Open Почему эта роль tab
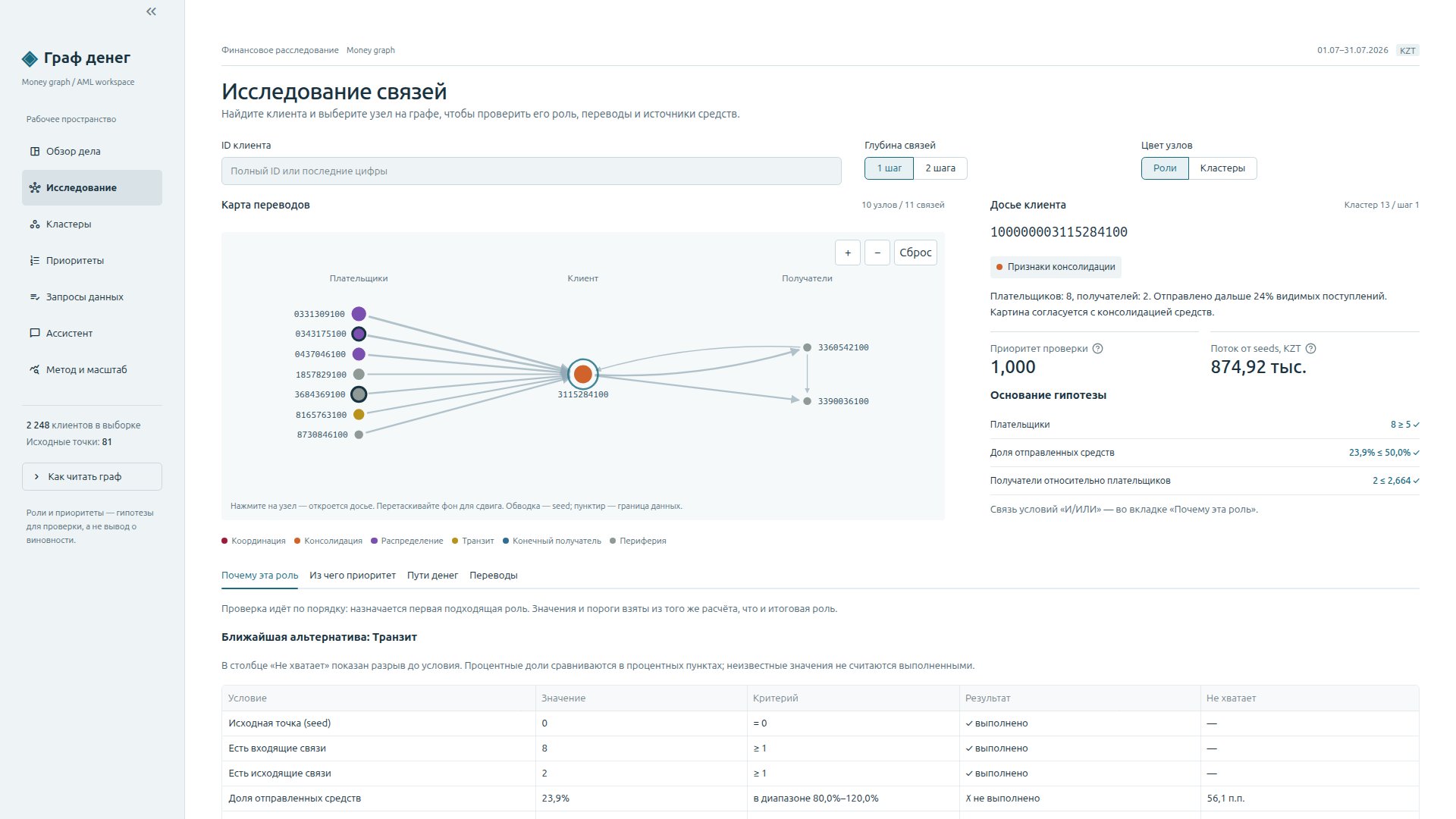 [x=259, y=576]
